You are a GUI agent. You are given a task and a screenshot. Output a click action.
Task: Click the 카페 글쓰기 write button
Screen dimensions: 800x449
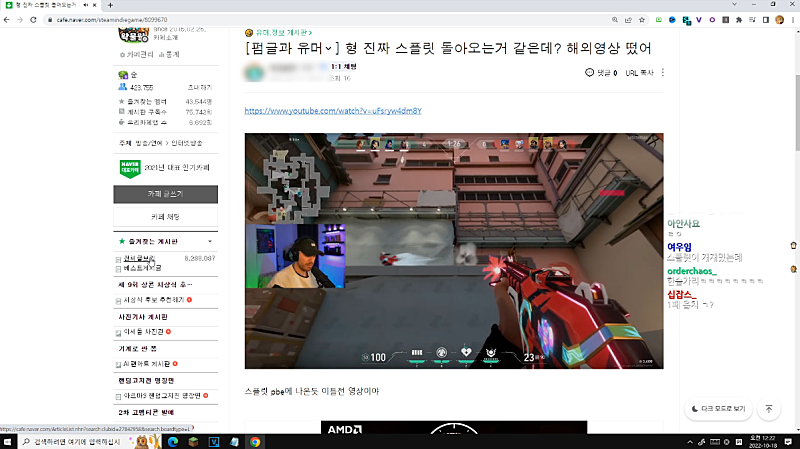[165, 194]
